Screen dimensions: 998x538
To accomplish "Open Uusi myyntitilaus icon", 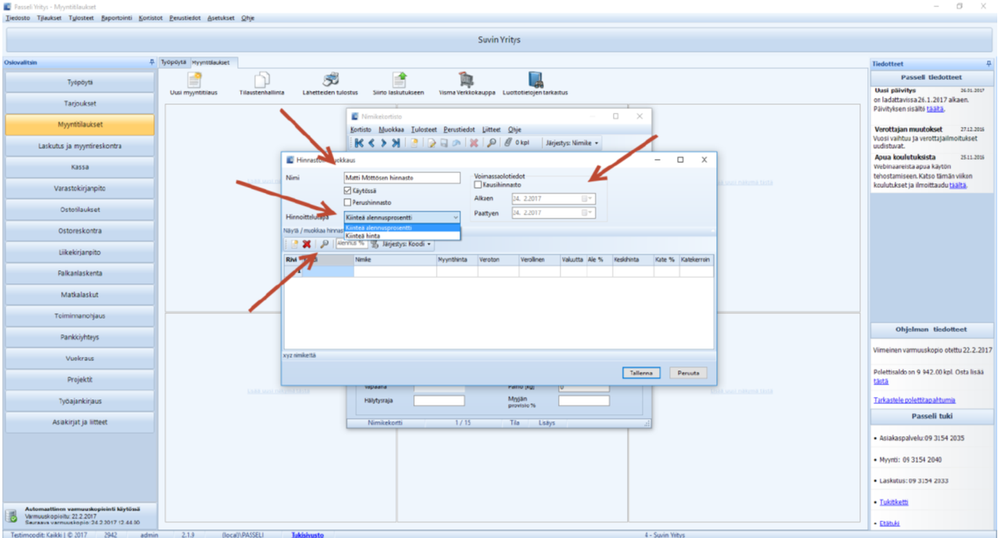I will click(193, 80).
